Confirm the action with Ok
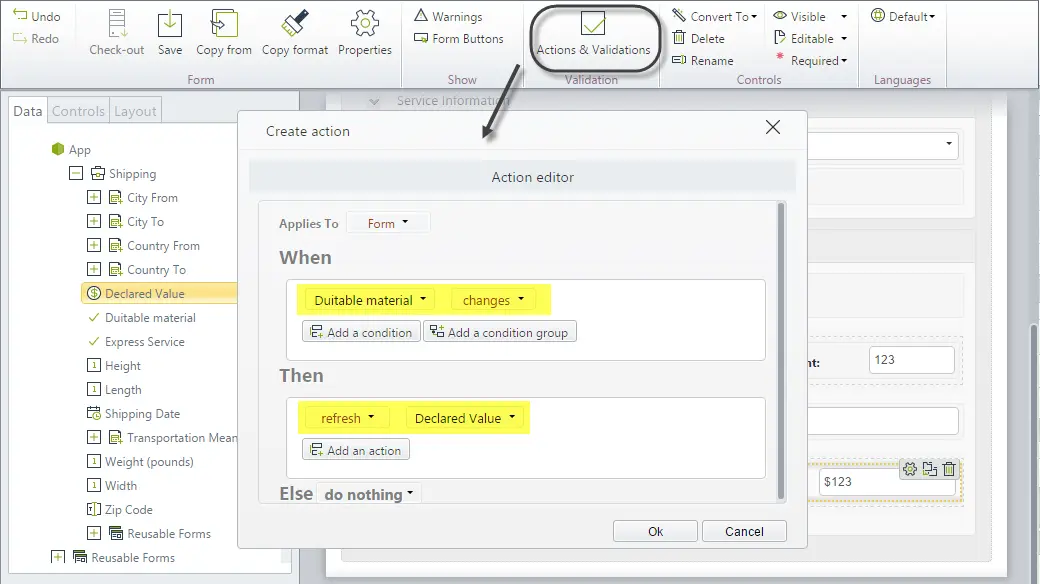 tap(655, 531)
